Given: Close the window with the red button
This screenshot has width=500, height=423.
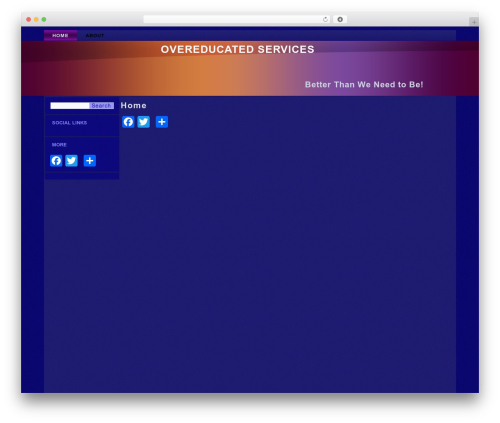Looking at the screenshot, I should point(29,19).
